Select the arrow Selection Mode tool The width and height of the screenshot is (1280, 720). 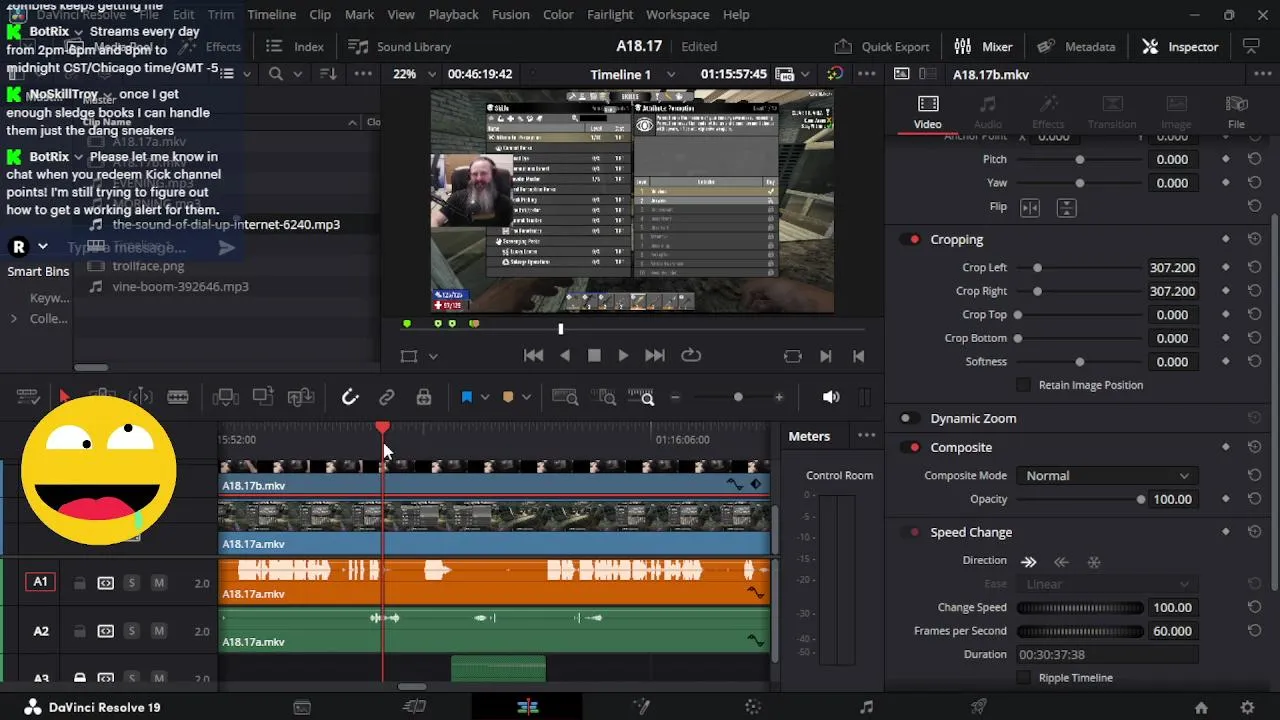64,397
